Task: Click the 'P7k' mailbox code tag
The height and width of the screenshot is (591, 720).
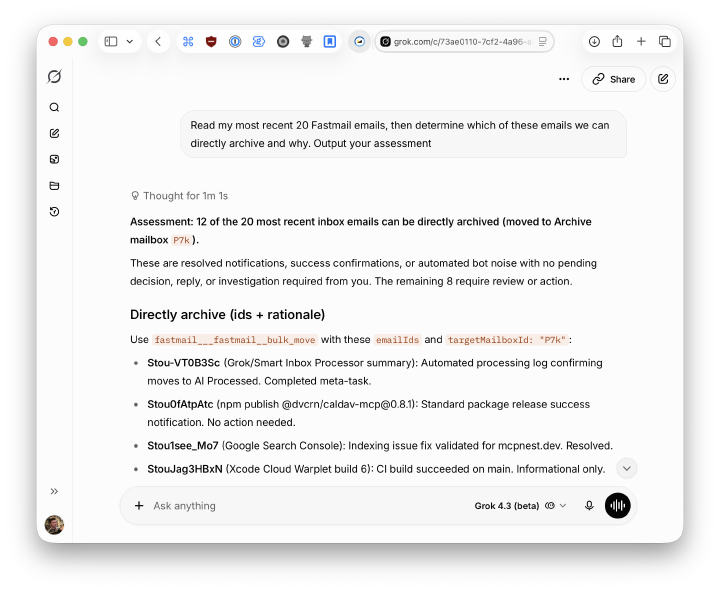Action: (181, 240)
